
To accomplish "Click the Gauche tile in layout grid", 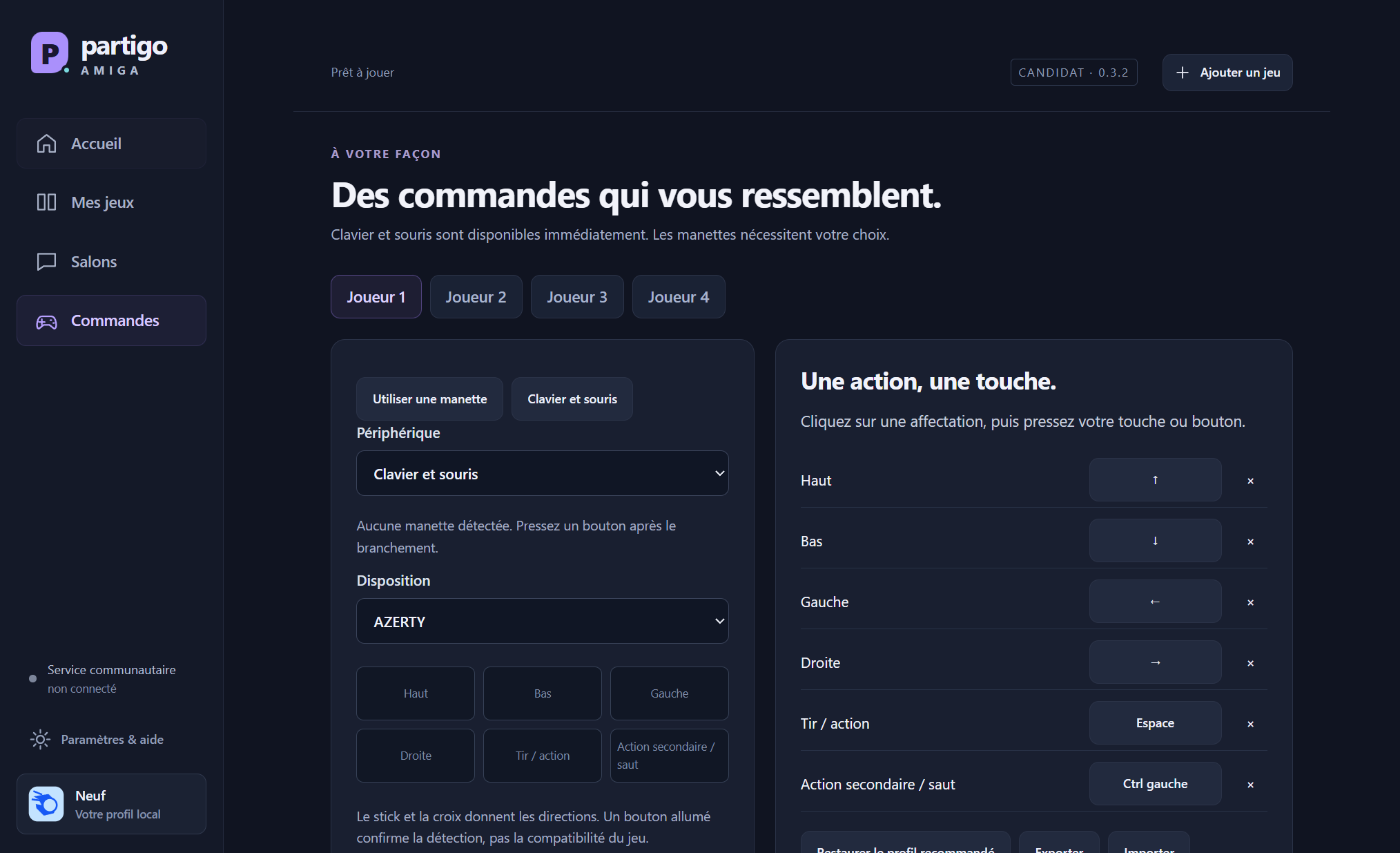I will point(670,693).
